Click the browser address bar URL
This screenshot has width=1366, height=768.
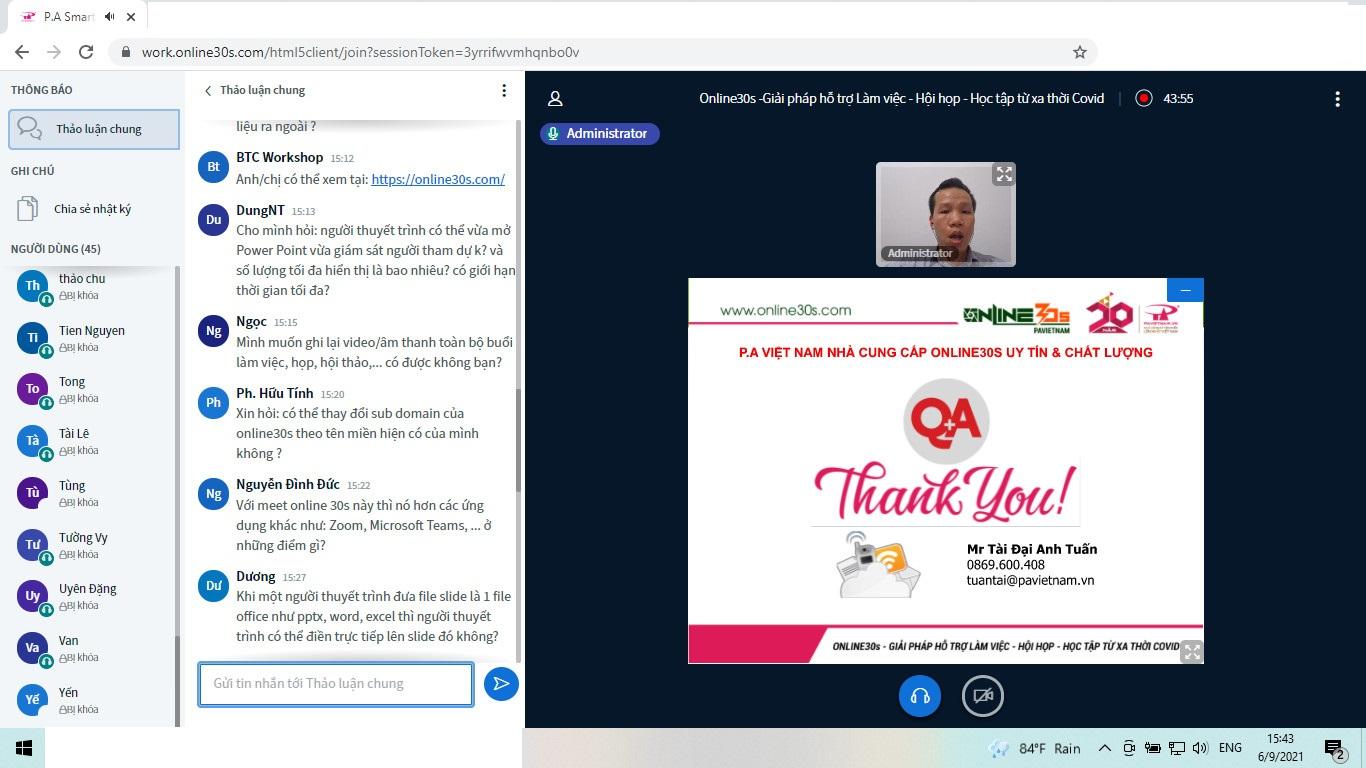pos(360,52)
